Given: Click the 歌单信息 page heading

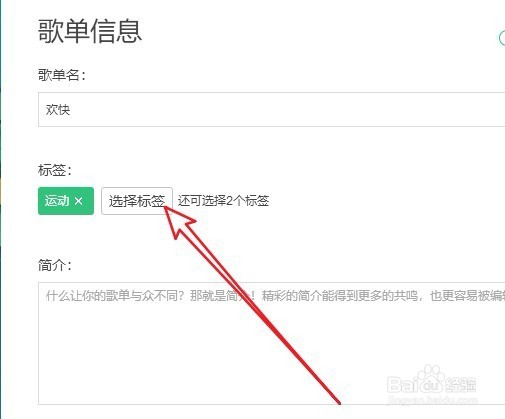Looking at the screenshot, I should tap(90, 31).
